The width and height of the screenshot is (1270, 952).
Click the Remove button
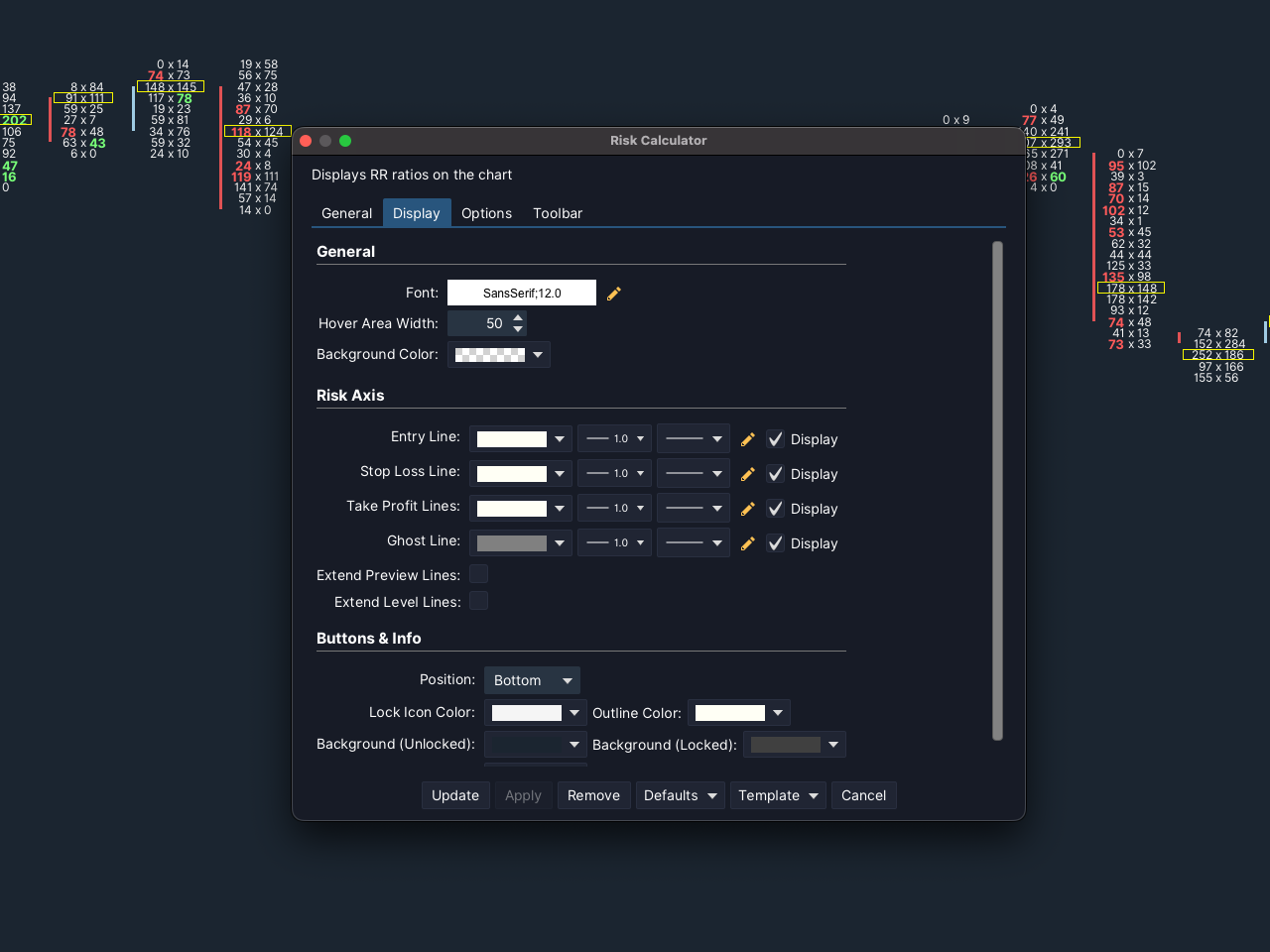coord(593,795)
